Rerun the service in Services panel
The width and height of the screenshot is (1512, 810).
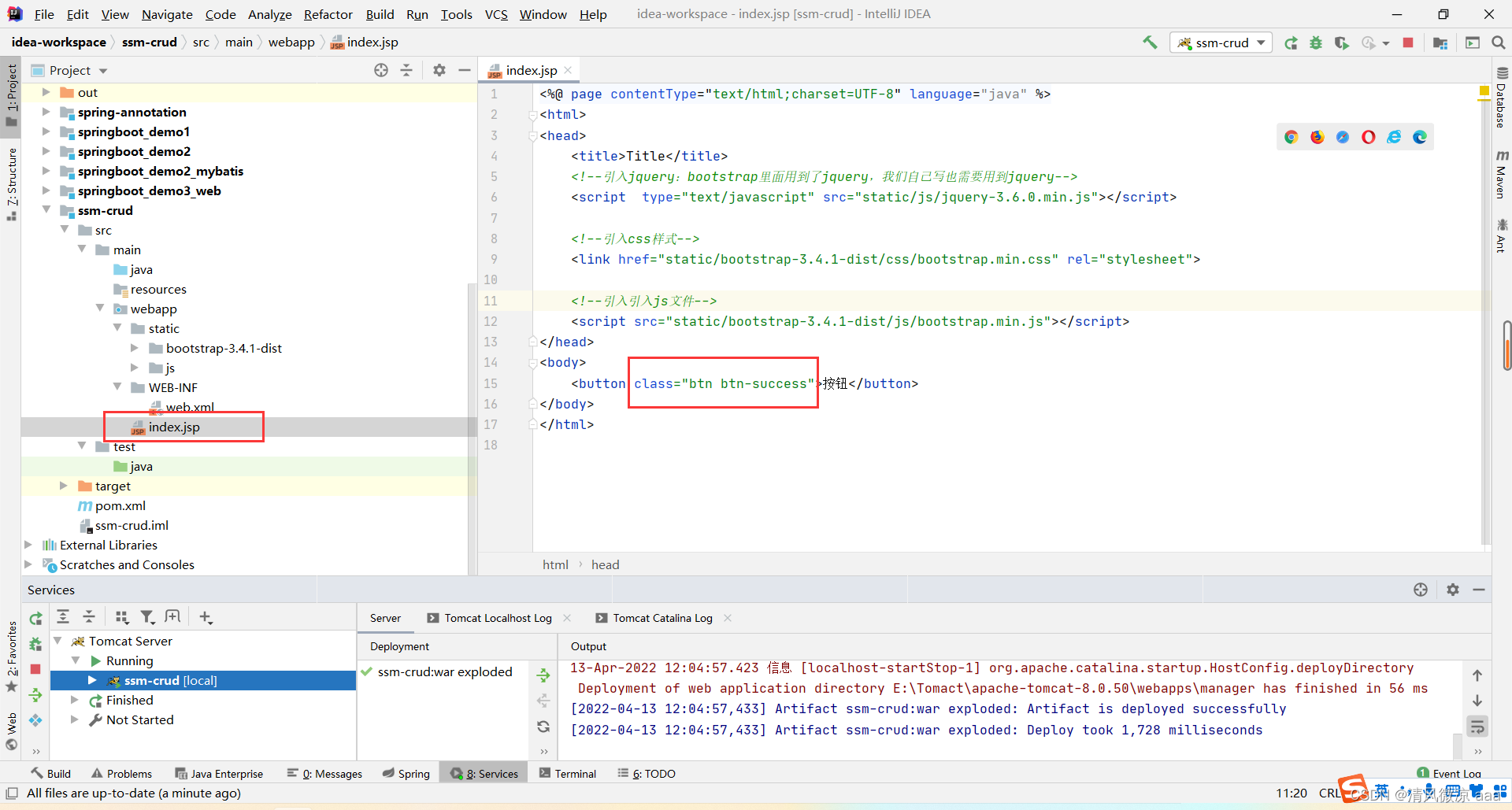35,619
